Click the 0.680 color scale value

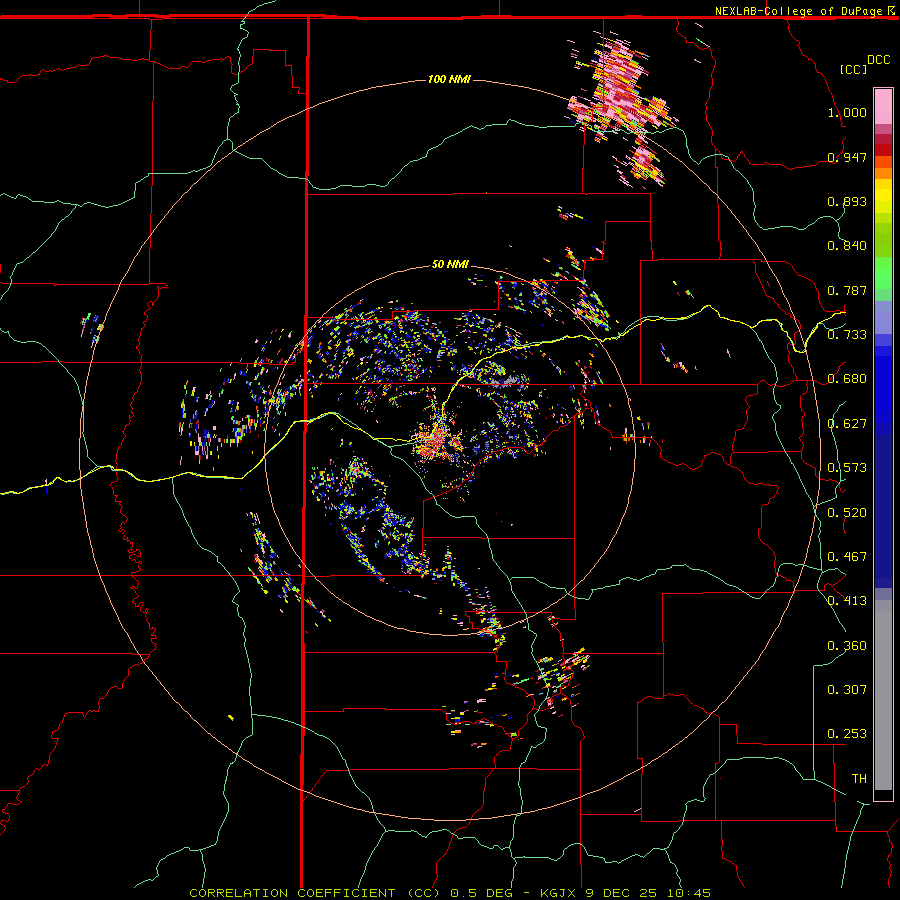[847, 379]
